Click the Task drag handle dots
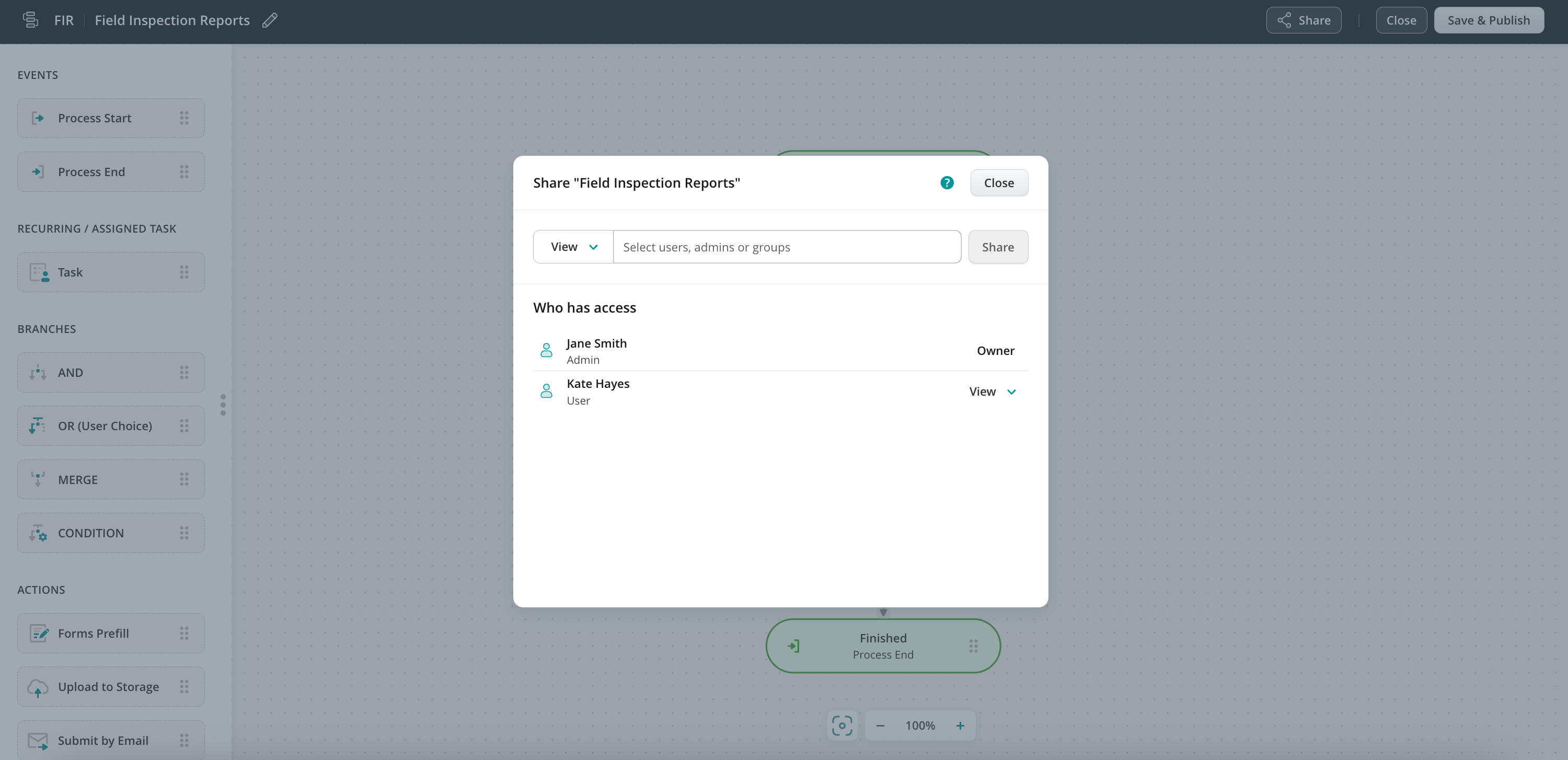This screenshot has height=760, width=1568. pyautogui.click(x=184, y=272)
